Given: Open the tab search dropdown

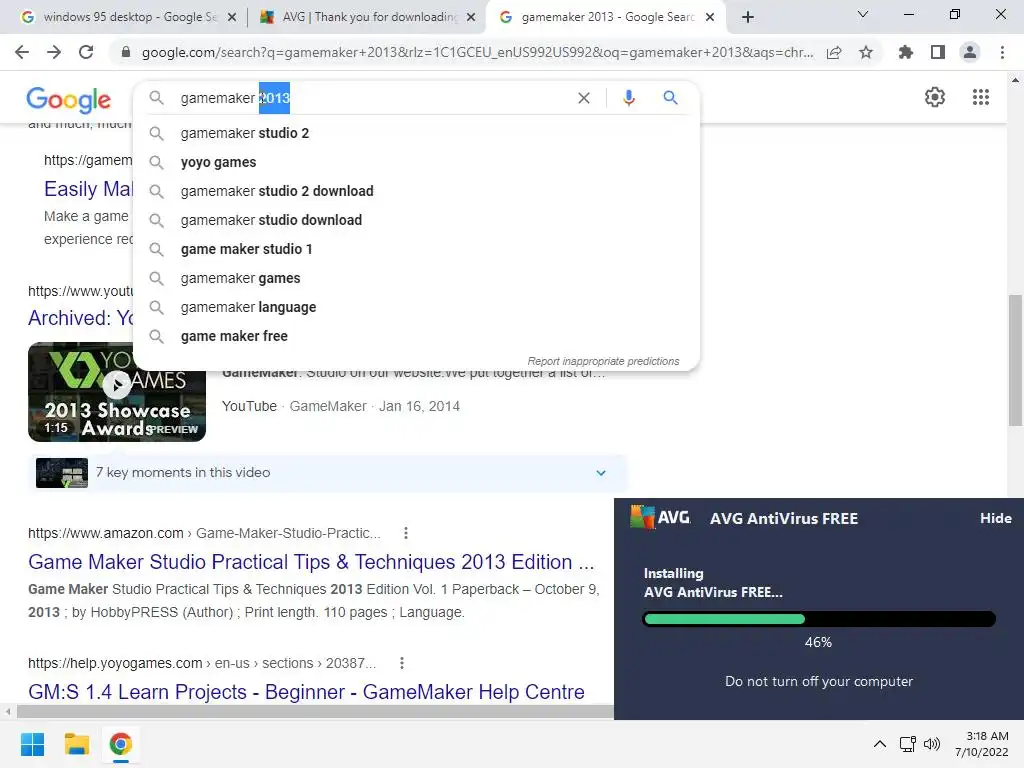Looking at the screenshot, I should tap(863, 14).
